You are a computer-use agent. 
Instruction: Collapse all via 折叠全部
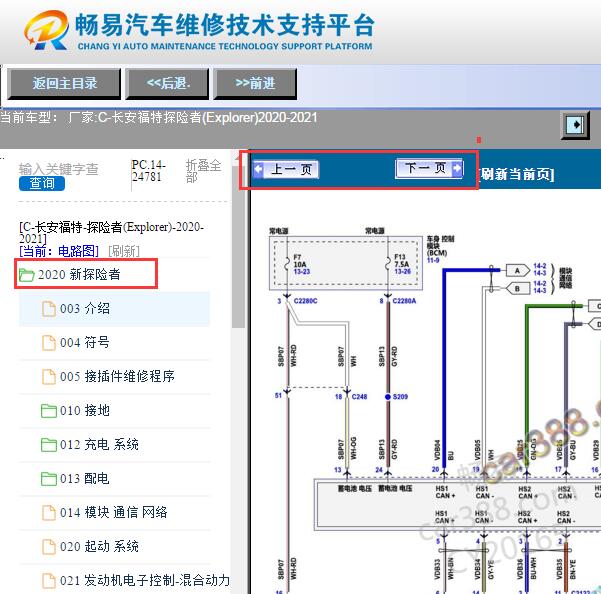[x=203, y=171]
